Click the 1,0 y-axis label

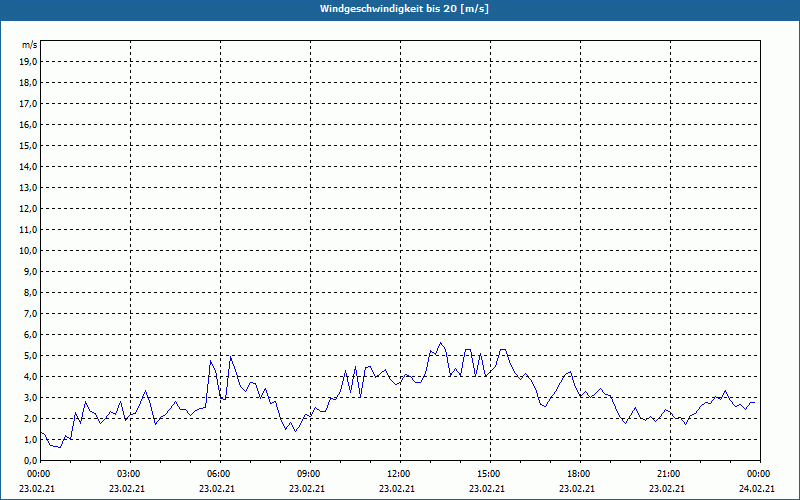coord(31,439)
